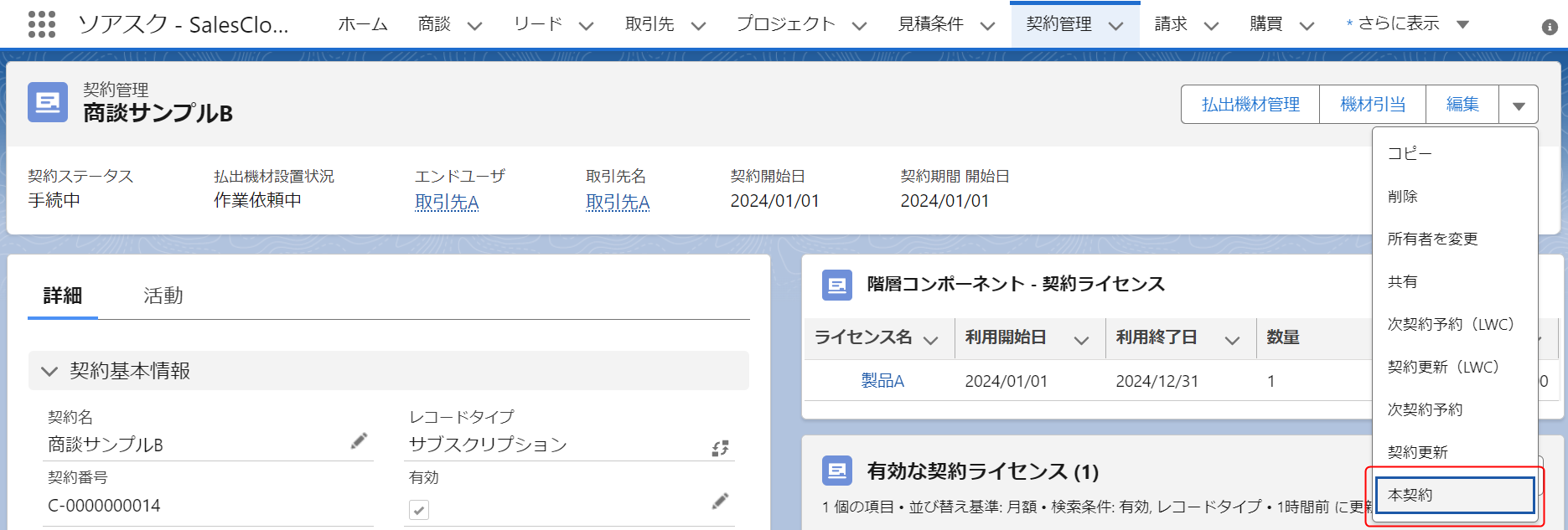The image size is (1568, 530).
Task: Click pencil icon next to 有効 checkbox
Action: pyautogui.click(x=720, y=502)
